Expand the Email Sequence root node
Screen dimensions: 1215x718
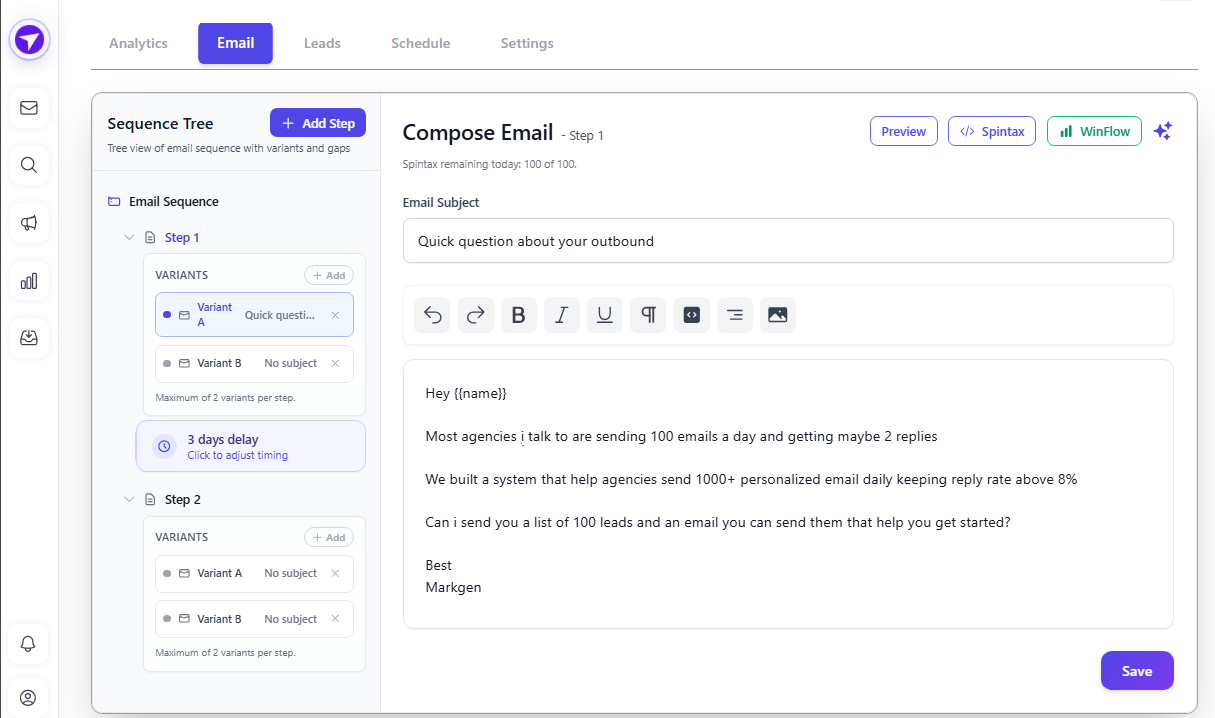tap(113, 201)
